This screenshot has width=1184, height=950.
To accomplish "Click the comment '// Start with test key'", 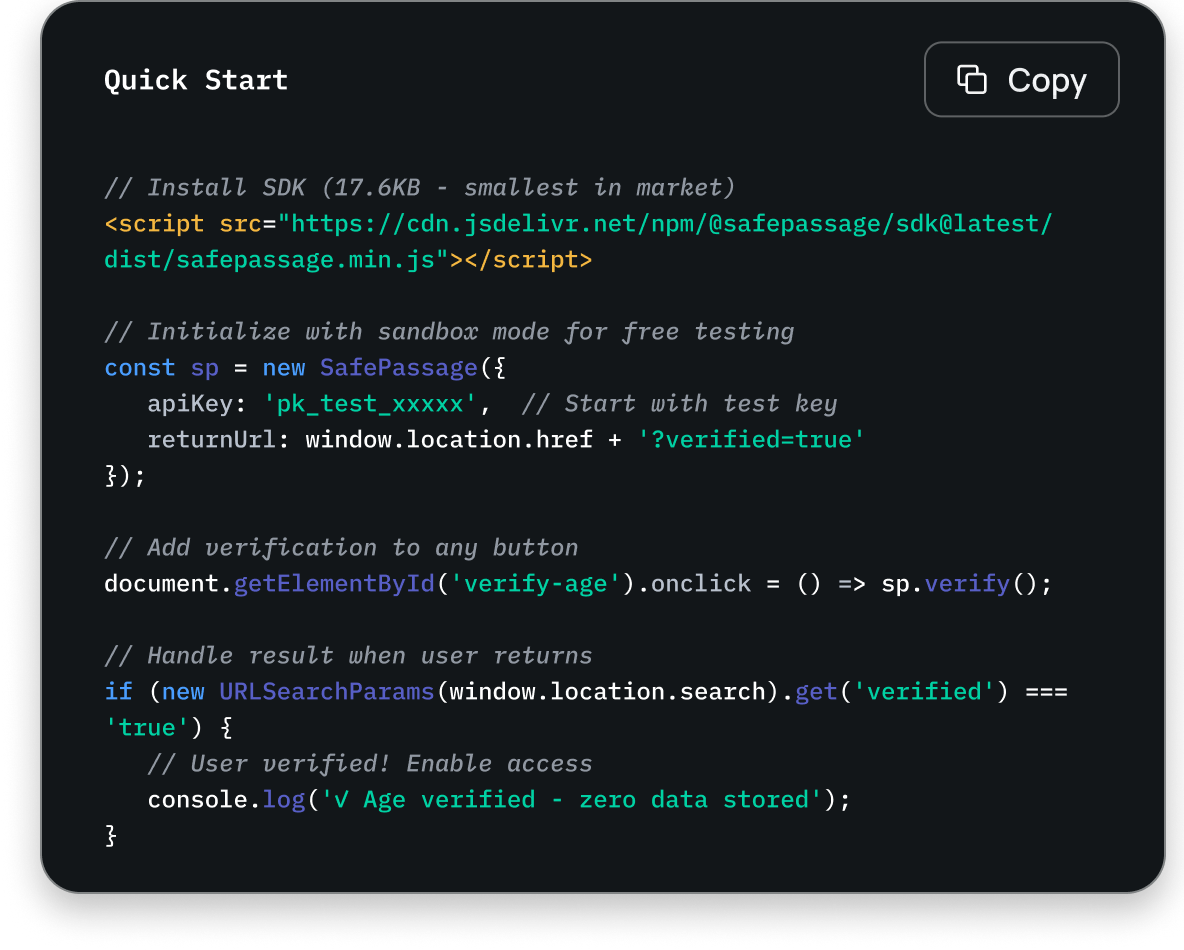I will point(680,403).
